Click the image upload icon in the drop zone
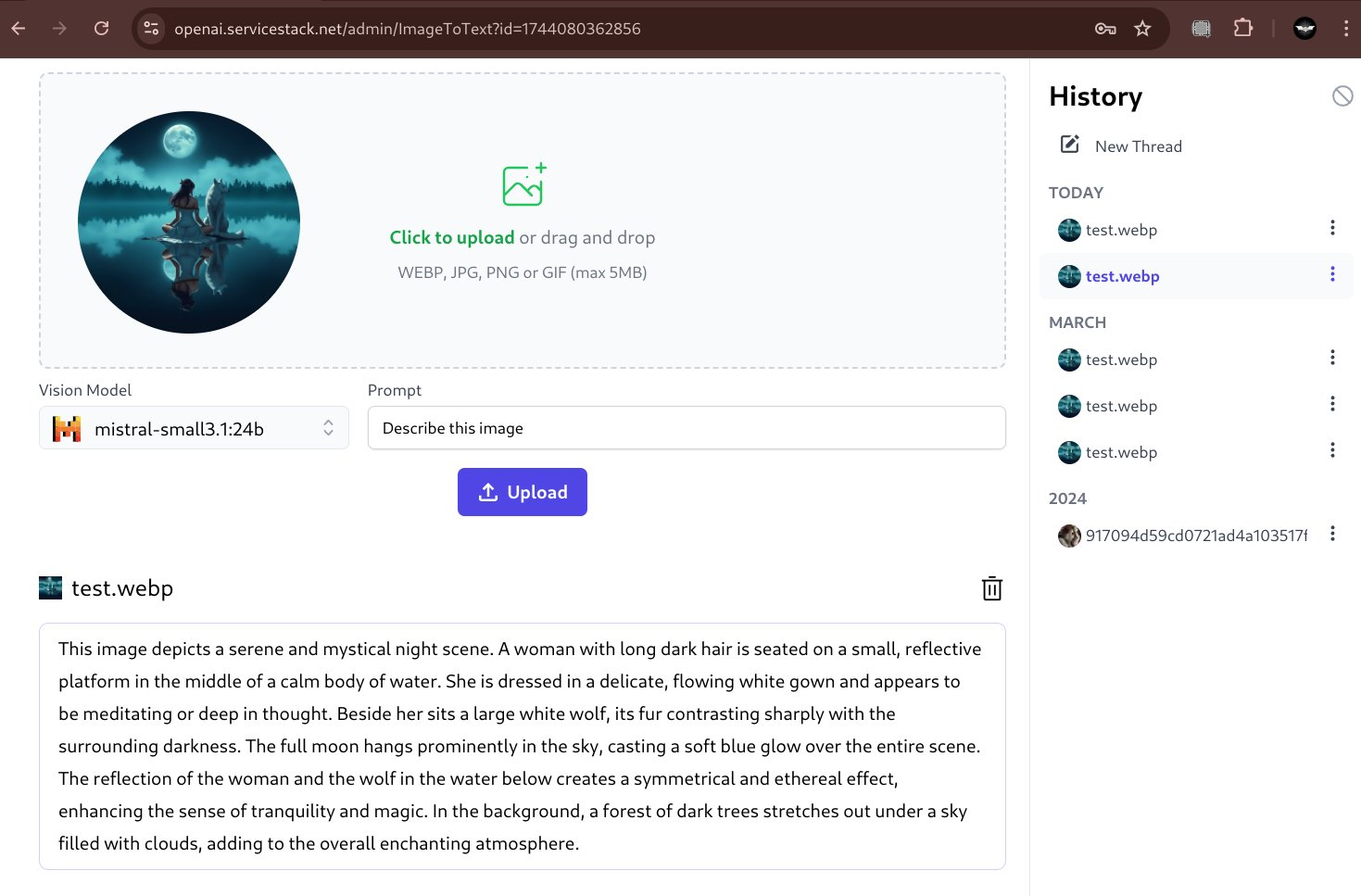 pyautogui.click(x=523, y=184)
